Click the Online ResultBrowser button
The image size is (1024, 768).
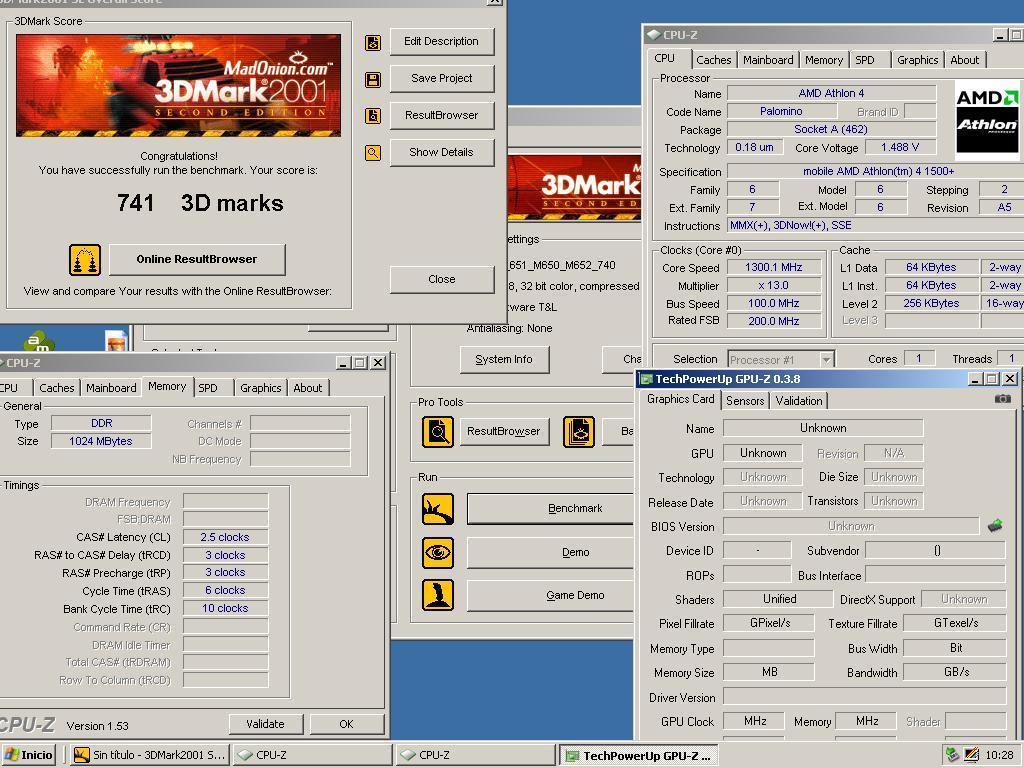[x=197, y=259]
